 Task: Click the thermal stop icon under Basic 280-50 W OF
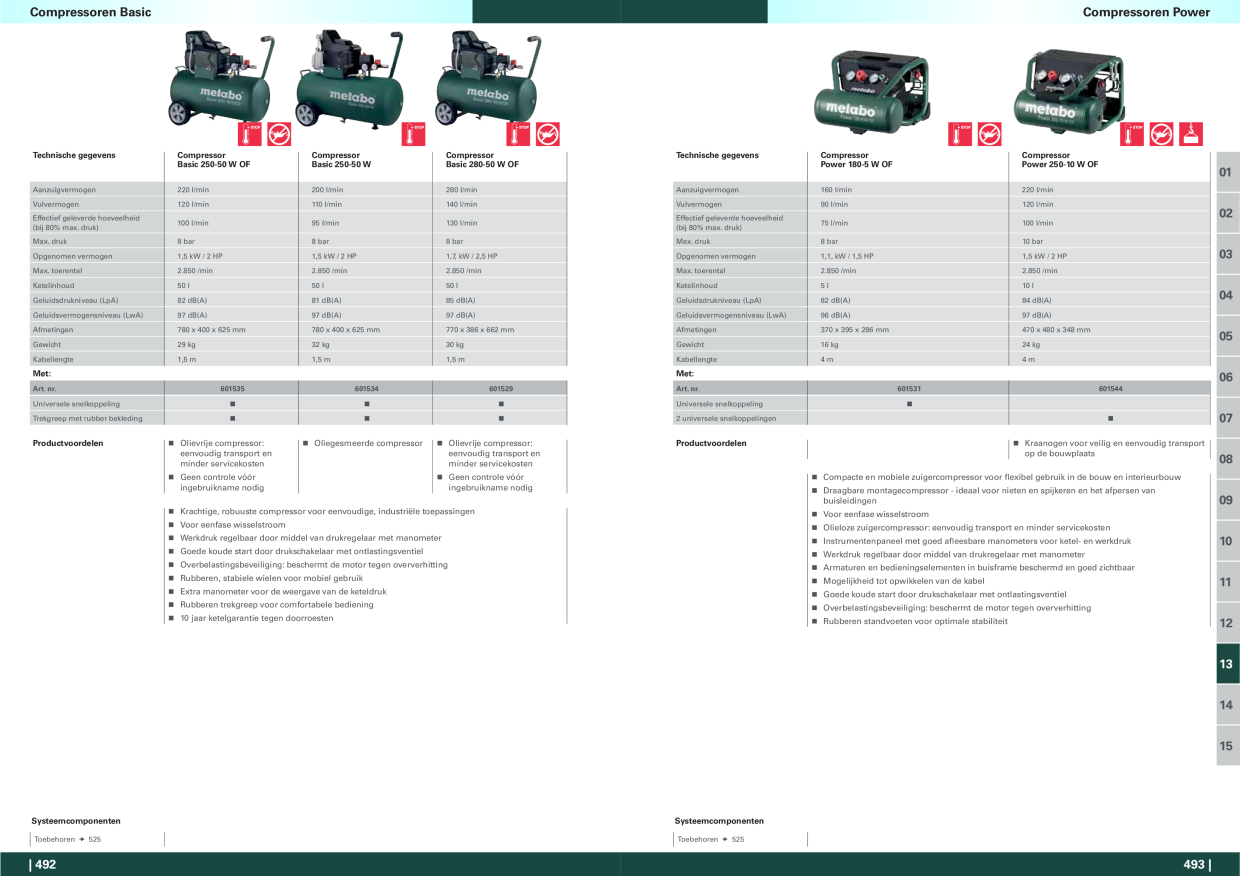517,134
